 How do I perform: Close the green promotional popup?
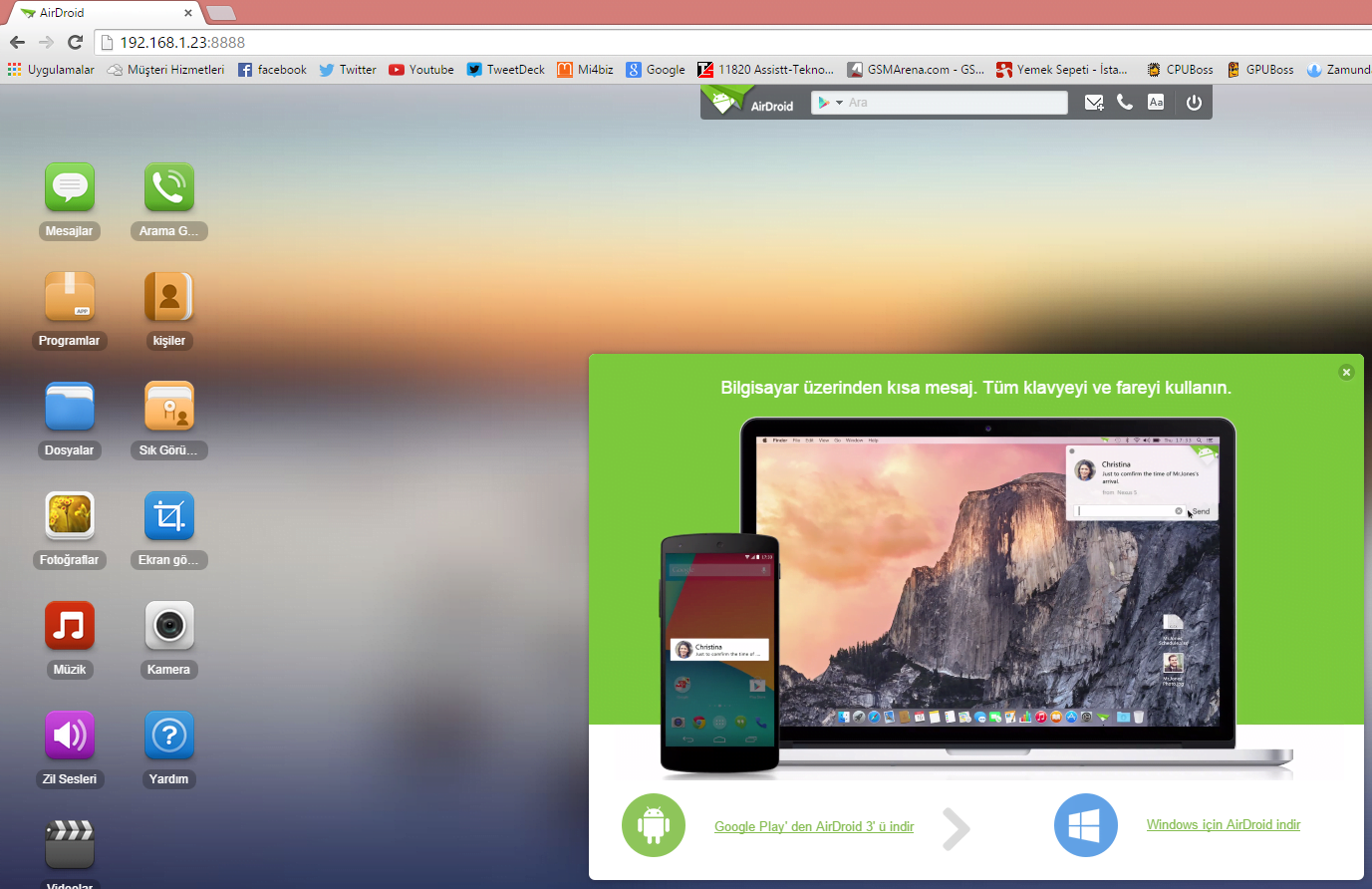click(1346, 372)
